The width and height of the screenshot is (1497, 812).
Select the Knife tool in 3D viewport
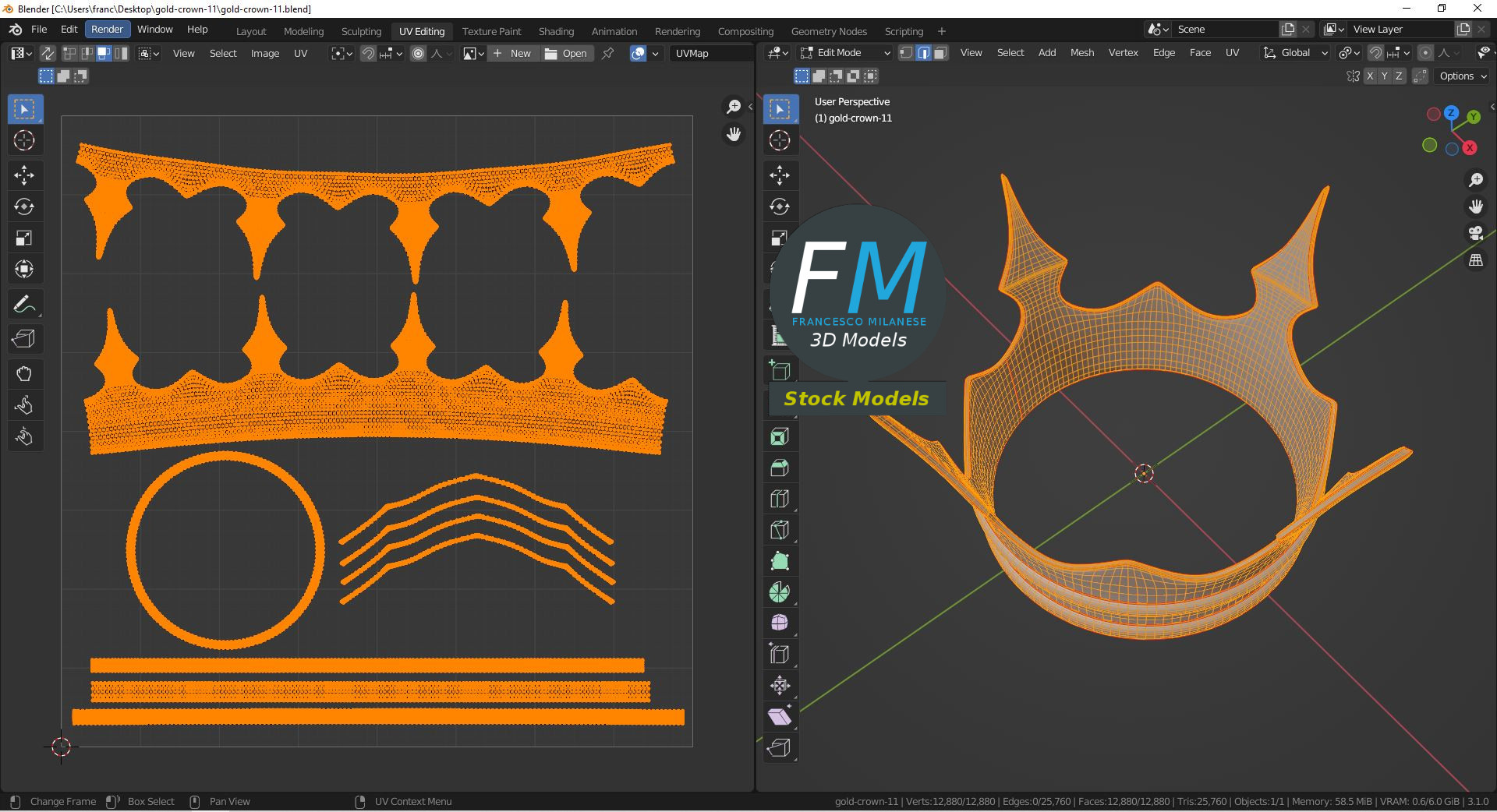pos(779,530)
